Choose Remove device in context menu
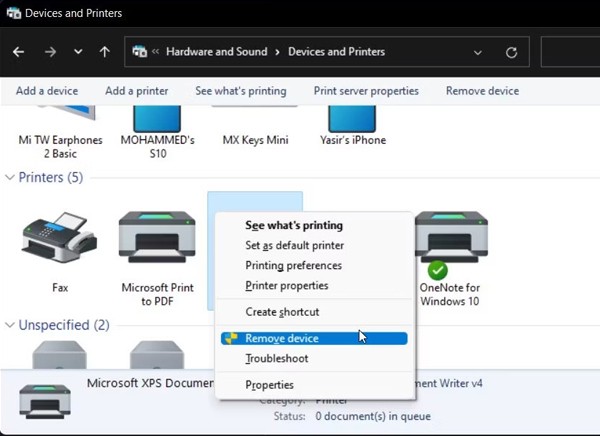The image size is (600, 436). [315, 338]
